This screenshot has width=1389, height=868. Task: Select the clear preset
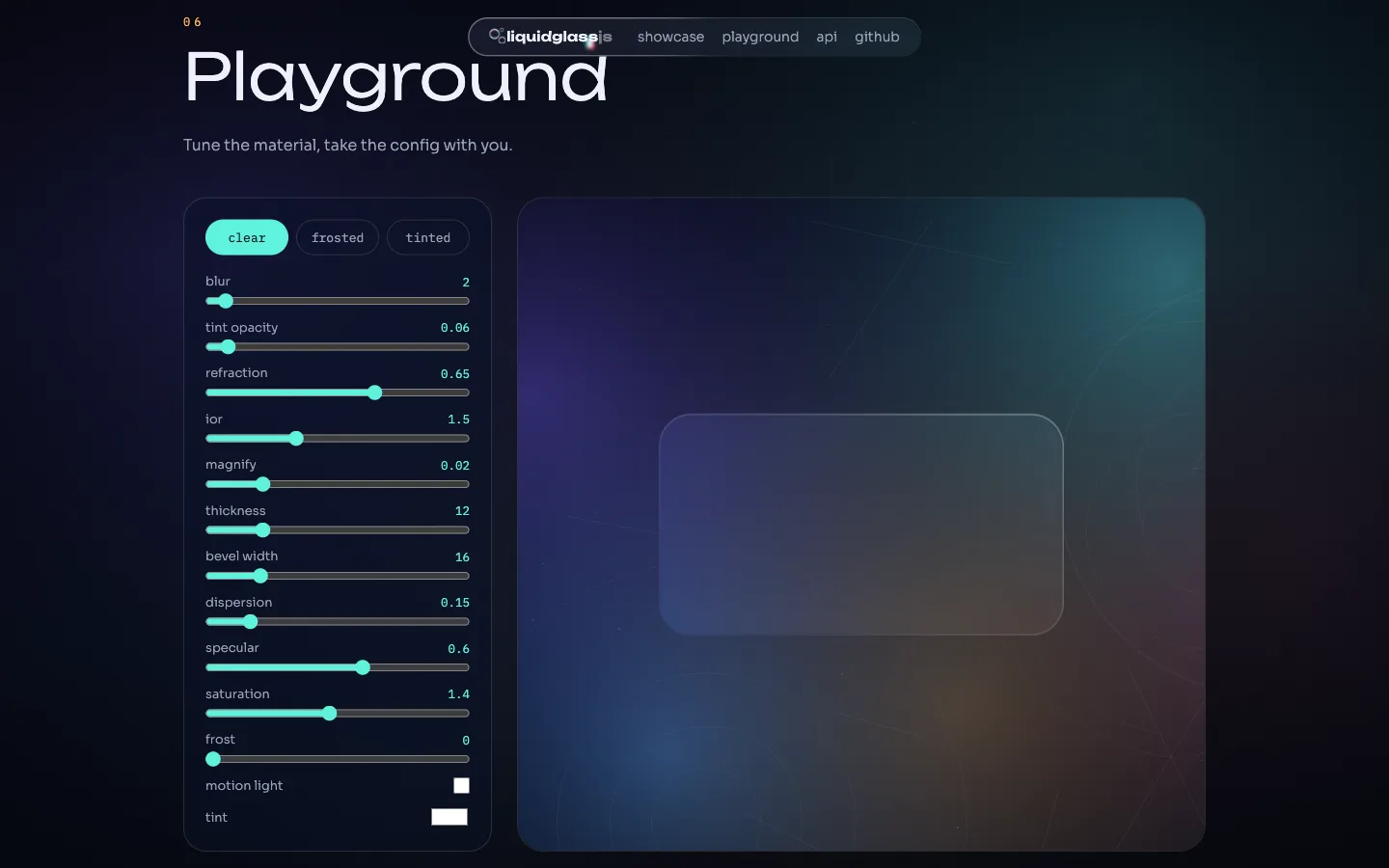(247, 237)
